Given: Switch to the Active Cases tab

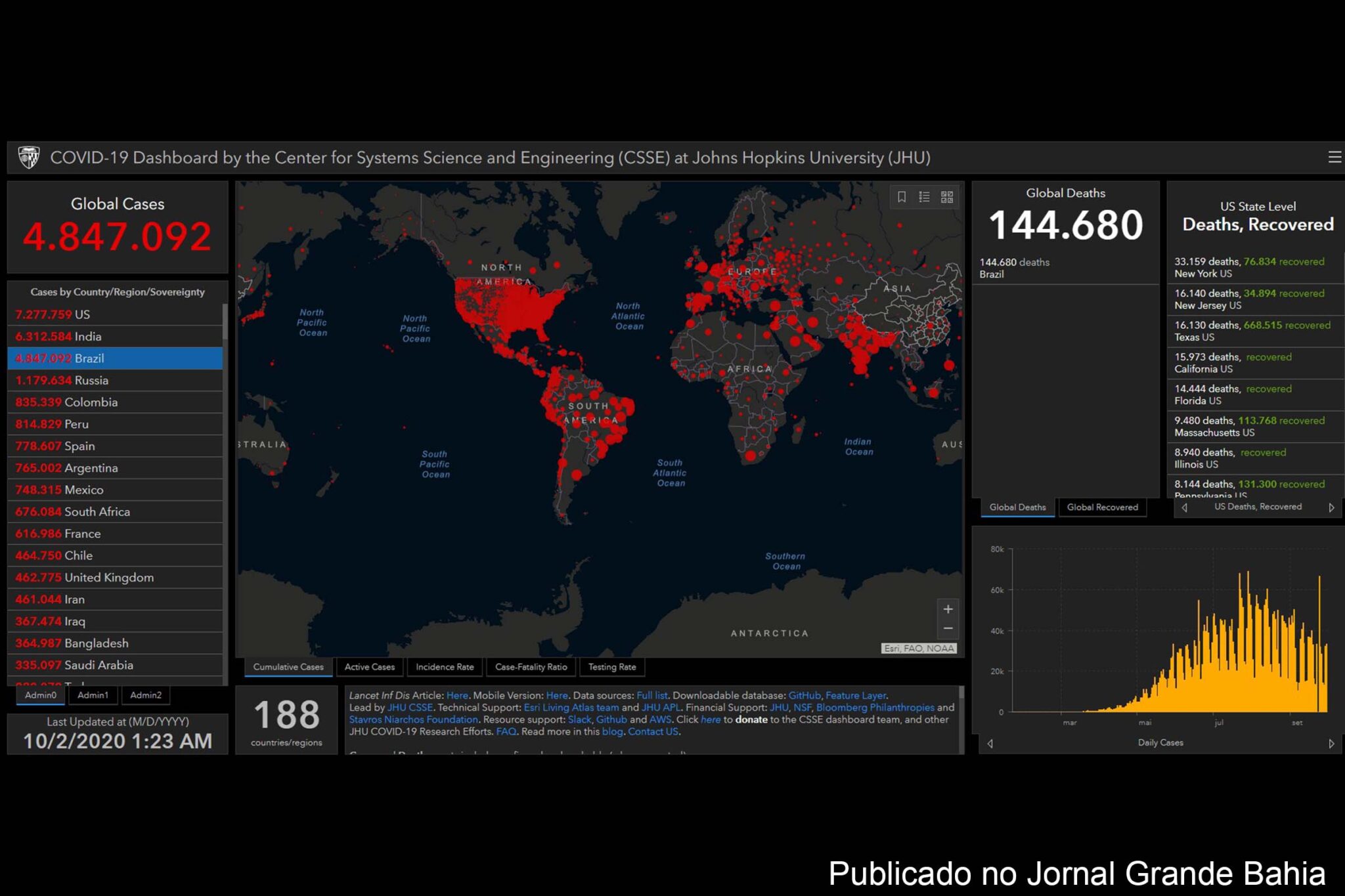Looking at the screenshot, I should pos(369,667).
